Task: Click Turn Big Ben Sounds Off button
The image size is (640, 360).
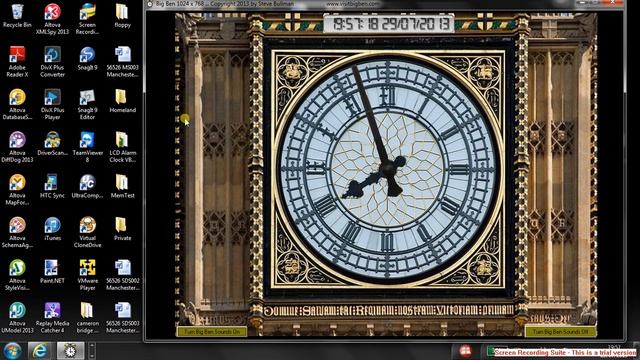Action: (x=560, y=331)
